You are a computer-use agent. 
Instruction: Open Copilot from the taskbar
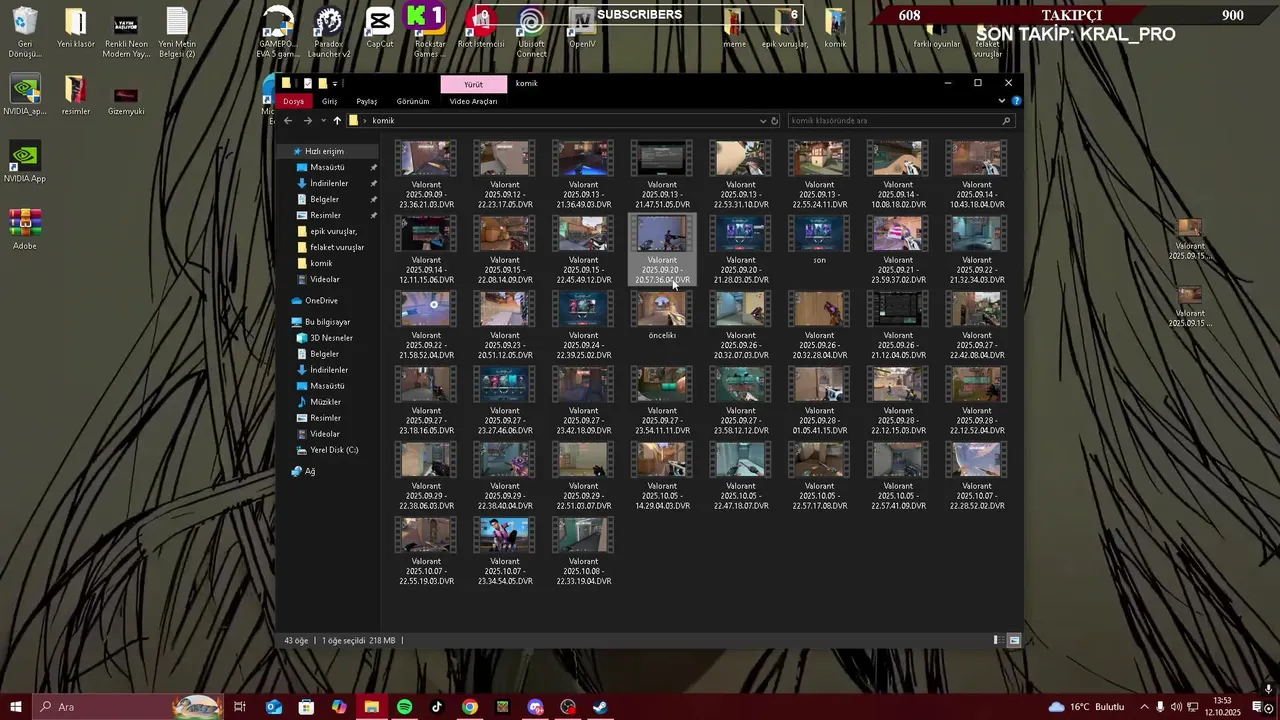pos(339,707)
